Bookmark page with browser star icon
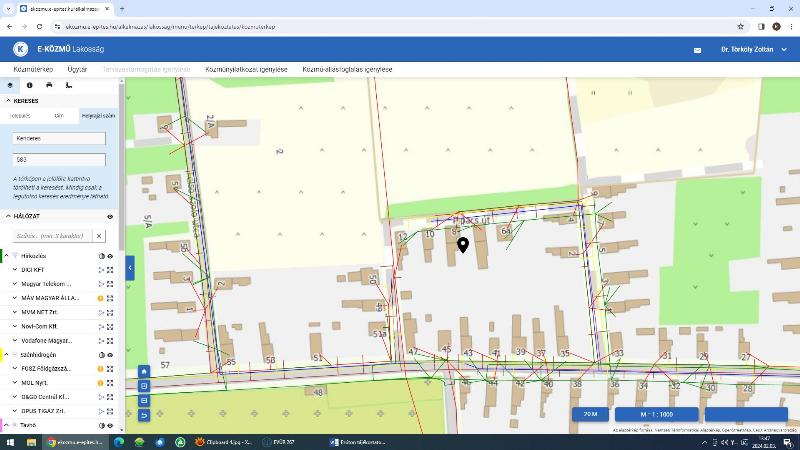This screenshot has width=800, height=450. click(740, 27)
